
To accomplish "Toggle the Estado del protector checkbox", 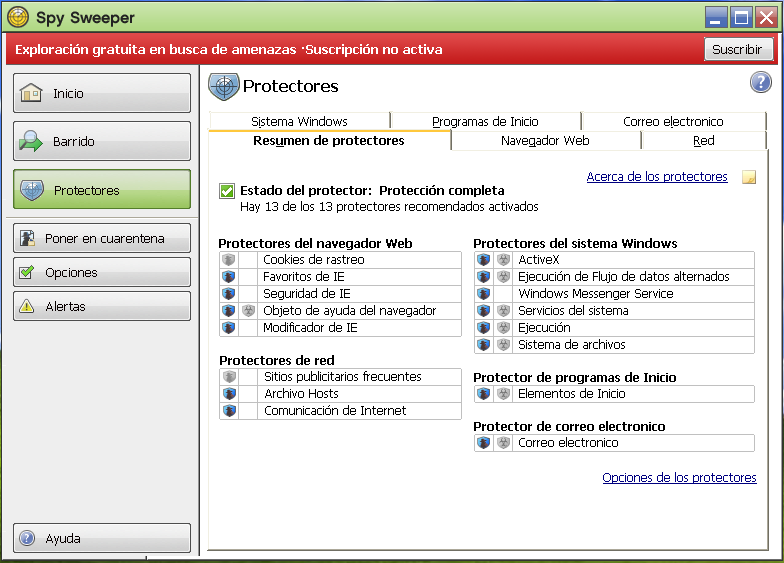I will [227, 191].
